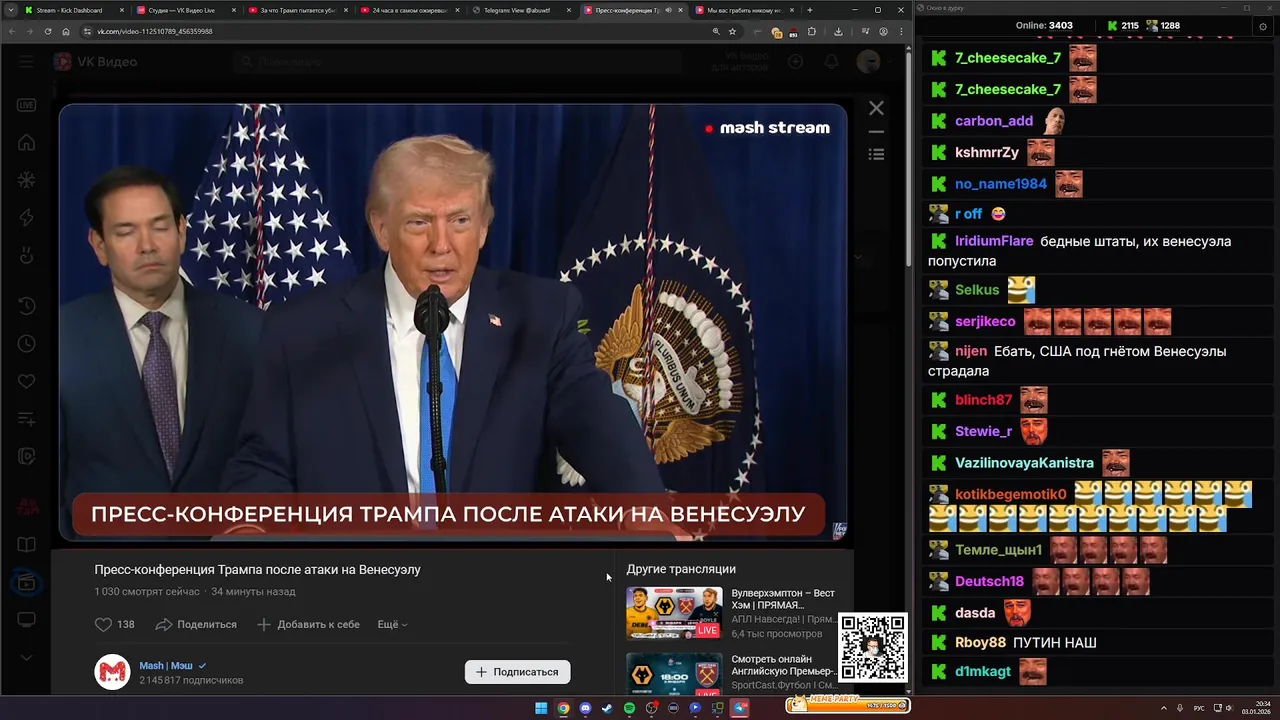Expand the Ещё dropdown
The width and height of the screenshot is (1280, 720).
(392, 624)
